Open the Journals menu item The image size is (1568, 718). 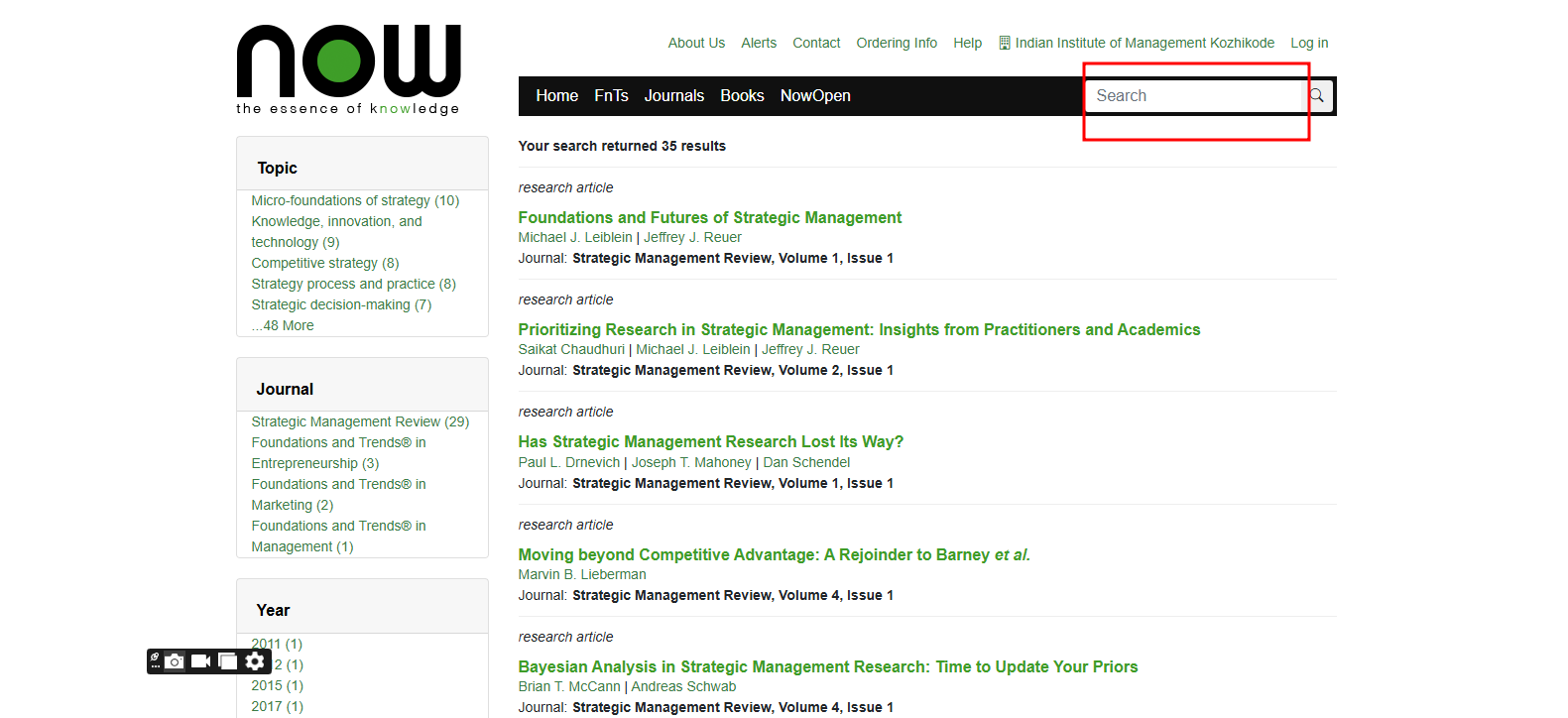click(673, 96)
